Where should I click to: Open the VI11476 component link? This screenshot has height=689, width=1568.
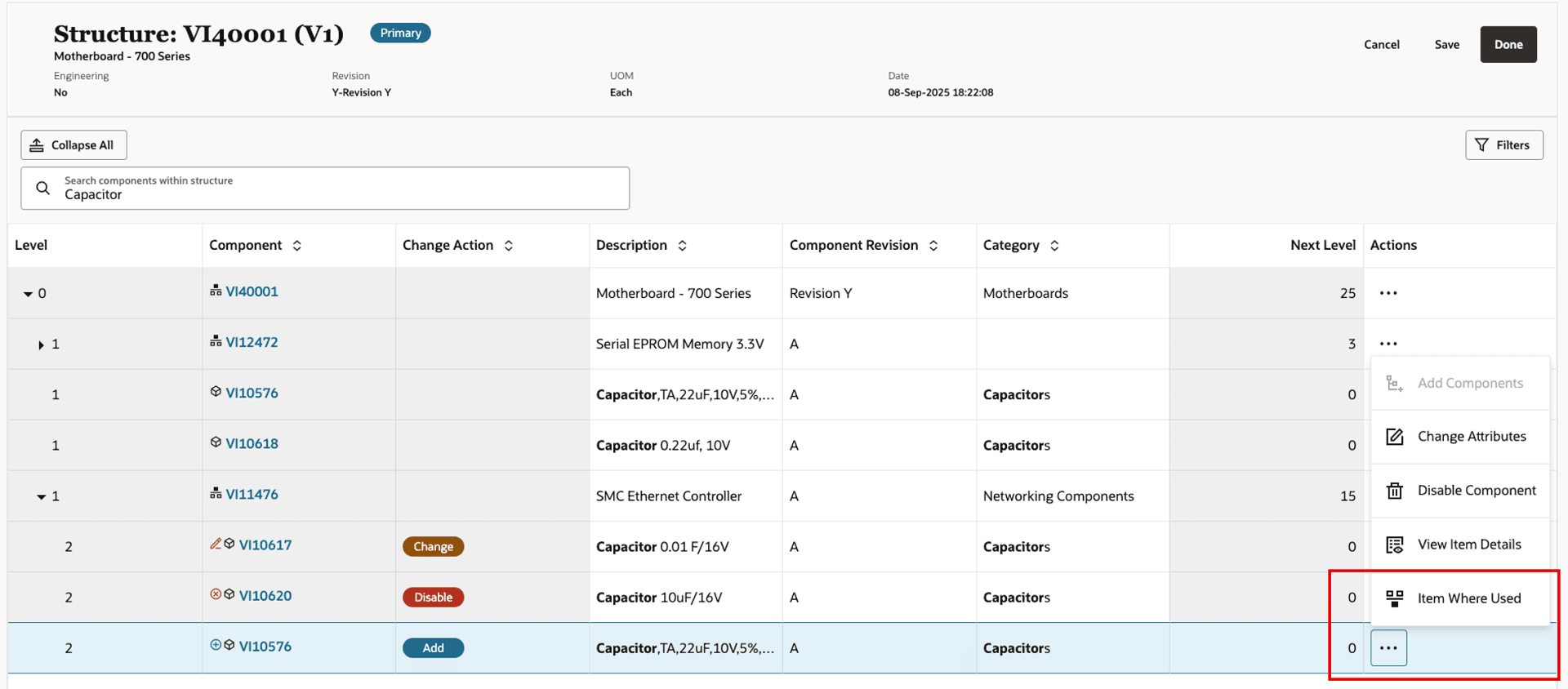[x=252, y=494]
